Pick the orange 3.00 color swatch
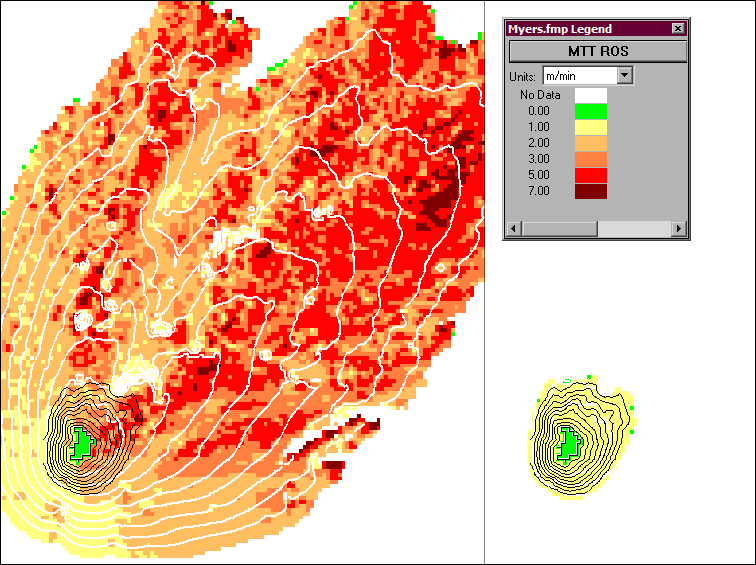 coord(591,159)
